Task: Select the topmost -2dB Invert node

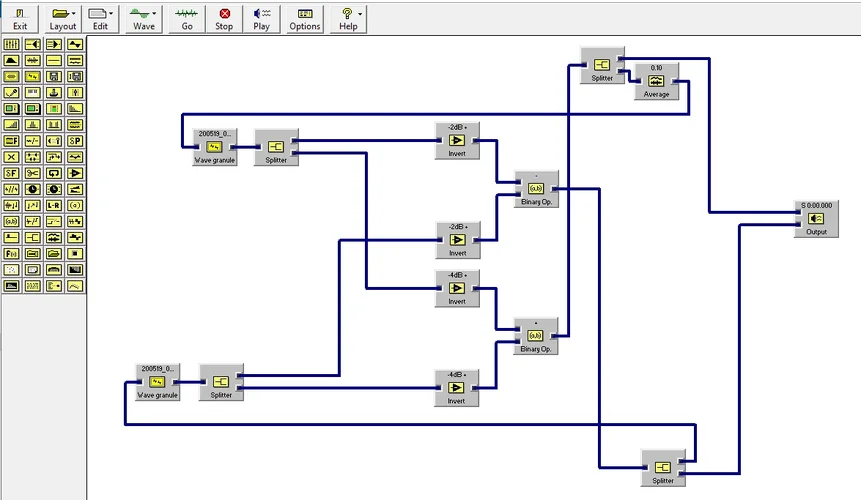Action: coord(457,141)
